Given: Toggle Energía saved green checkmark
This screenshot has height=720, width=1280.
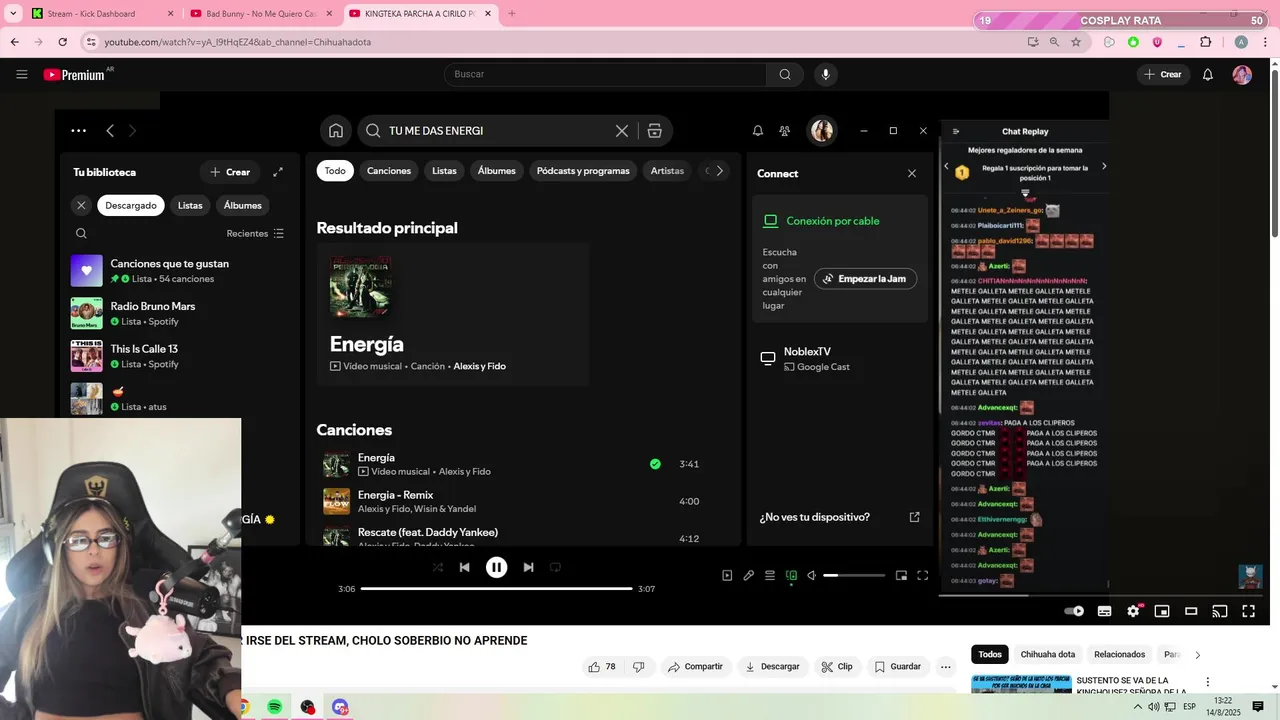Looking at the screenshot, I should pos(655,464).
